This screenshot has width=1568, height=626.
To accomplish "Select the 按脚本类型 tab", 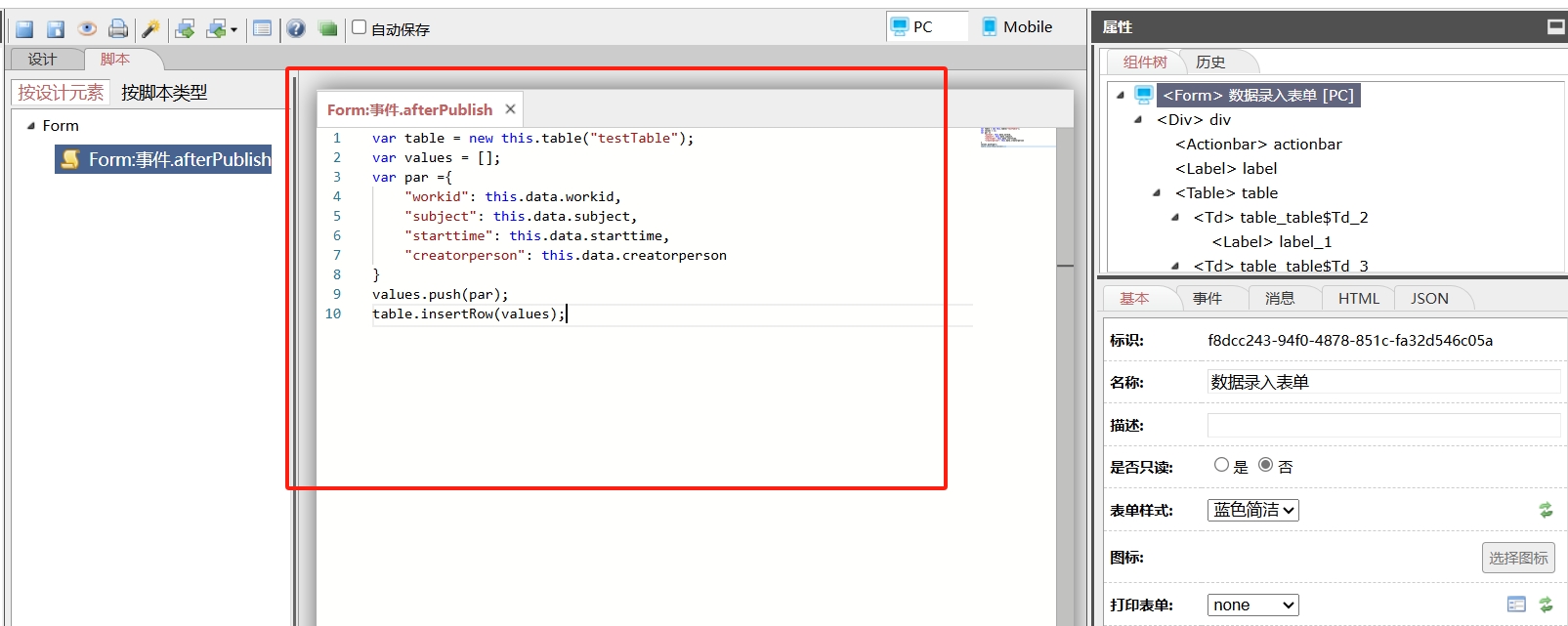I will (164, 93).
